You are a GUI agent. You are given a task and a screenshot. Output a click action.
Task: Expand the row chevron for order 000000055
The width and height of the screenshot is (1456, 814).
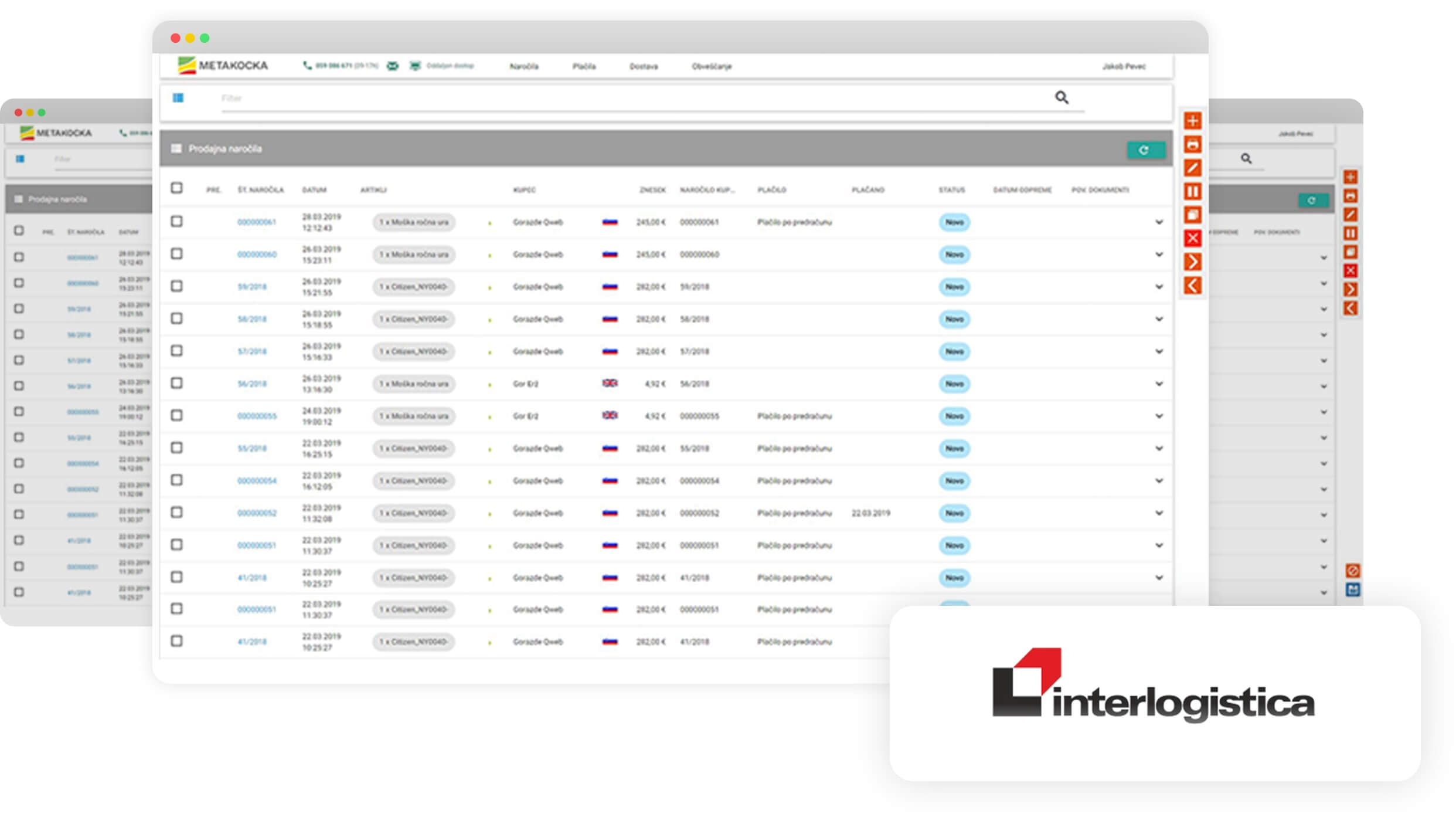click(x=1159, y=416)
